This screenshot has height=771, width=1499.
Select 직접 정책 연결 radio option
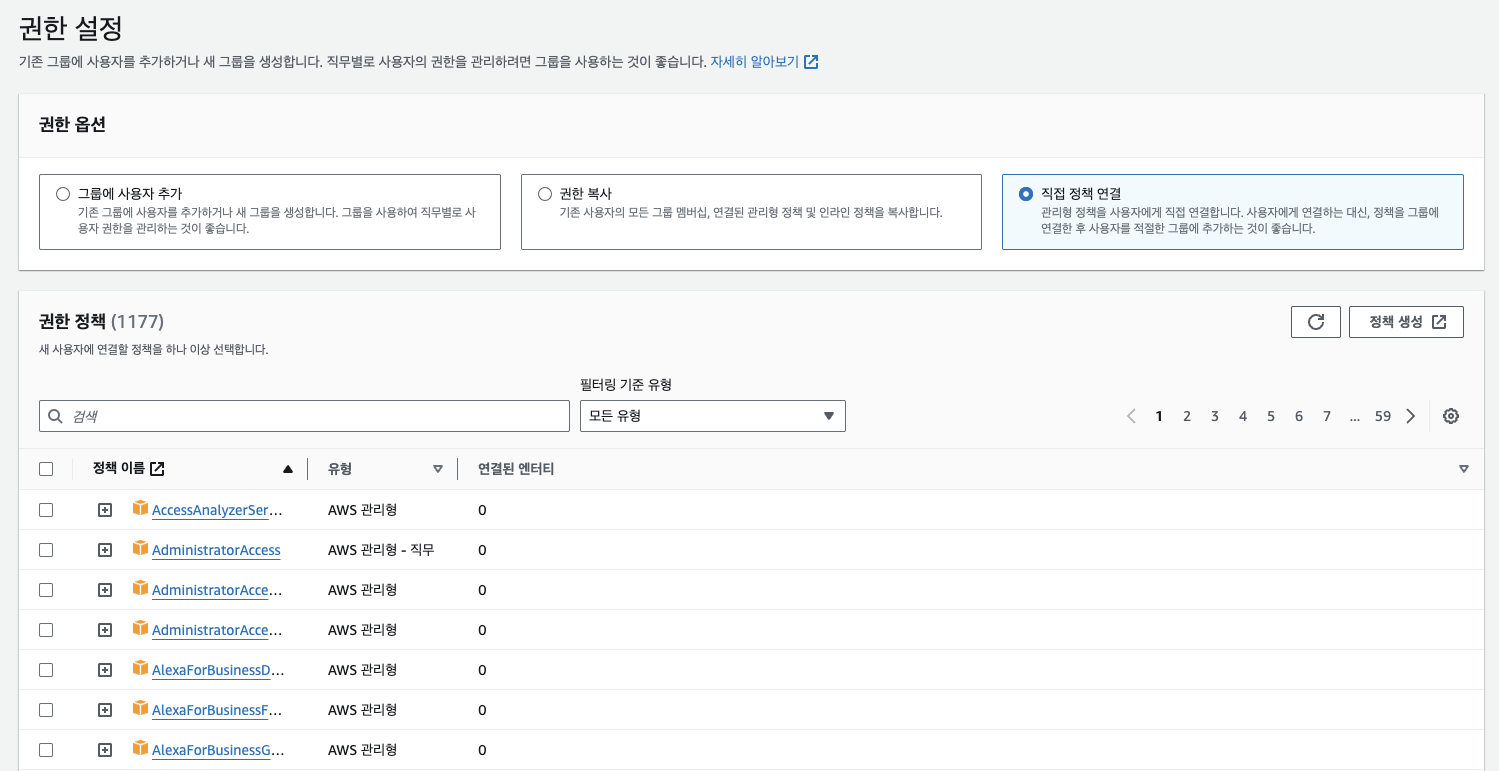[x=1026, y=194]
